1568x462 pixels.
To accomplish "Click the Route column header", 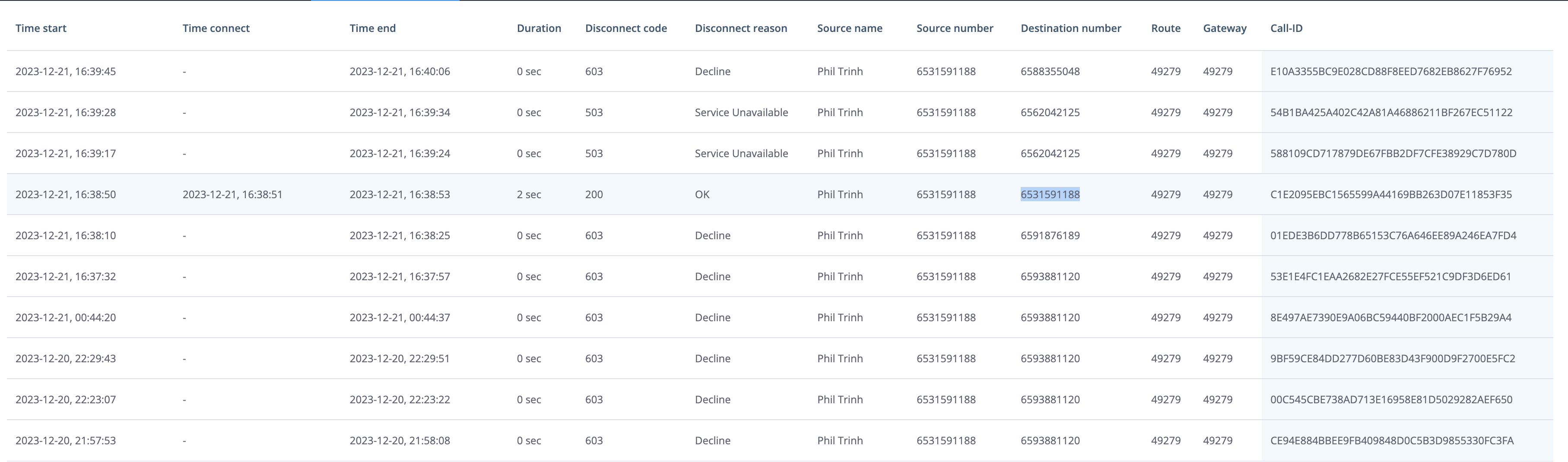I will click(x=1166, y=28).
